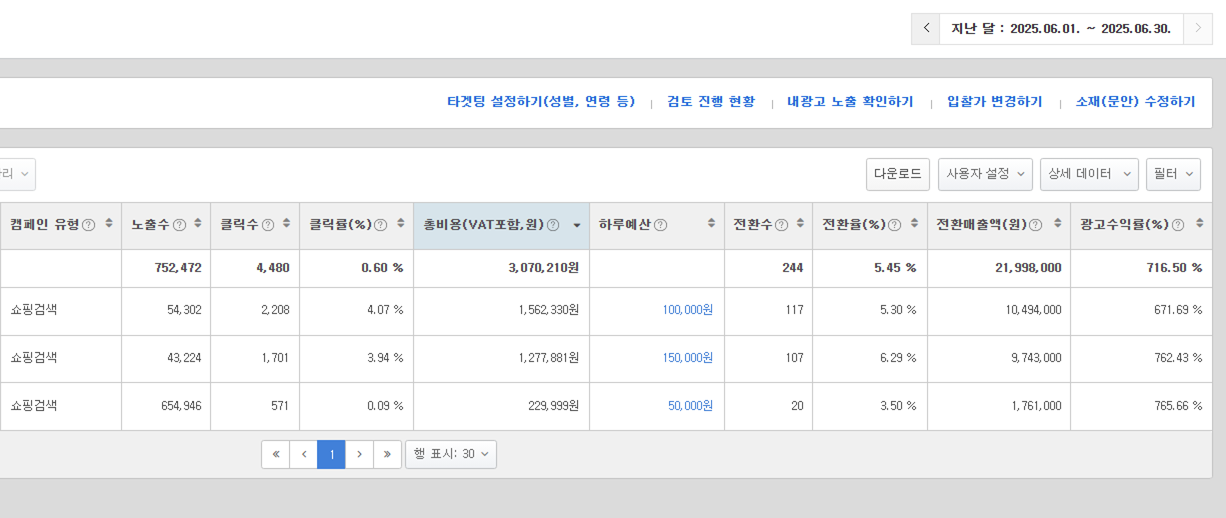Open the 사용자 설정 dropdown

pyautogui.click(x=985, y=174)
